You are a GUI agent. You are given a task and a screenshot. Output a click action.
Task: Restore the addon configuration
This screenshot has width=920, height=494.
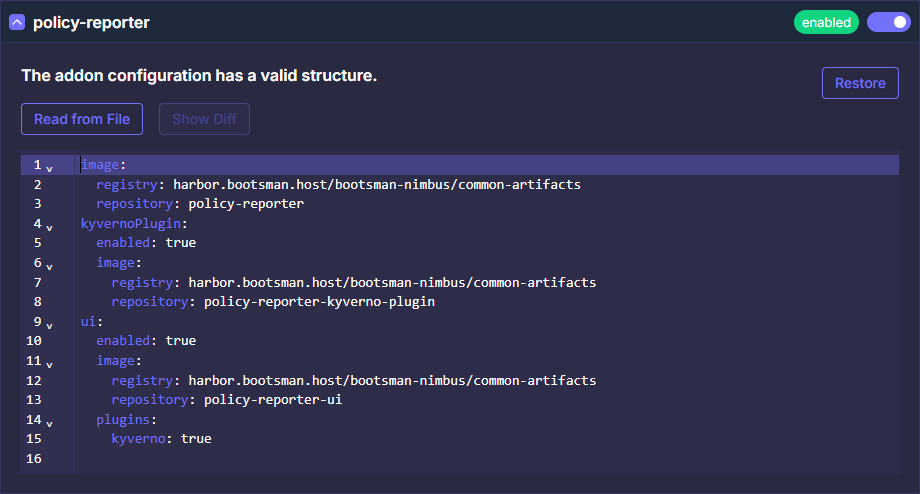[x=859, y=83]
